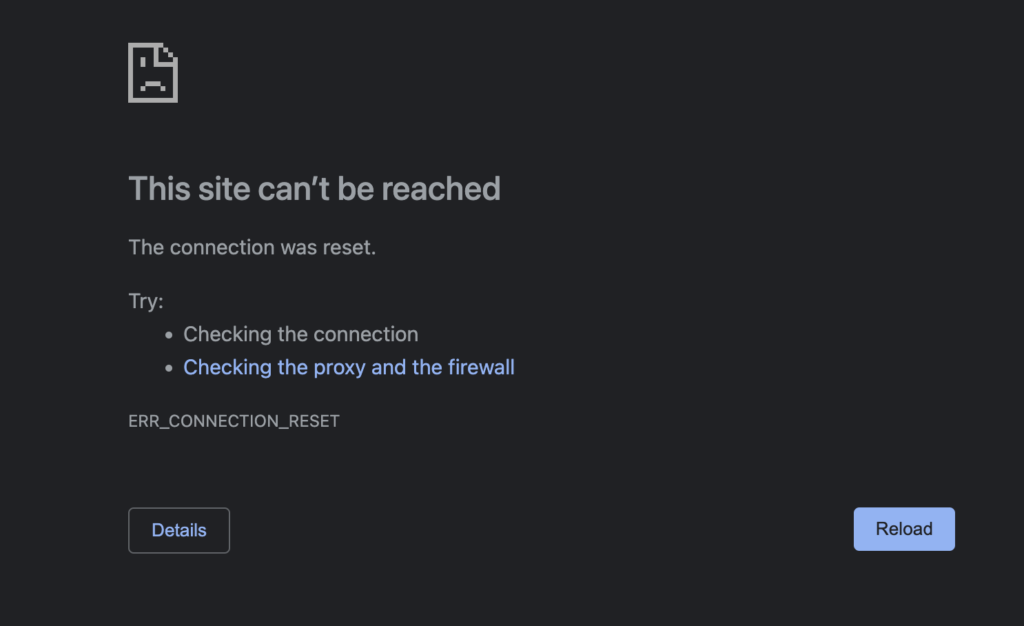Click the word "RESET" in the error code
This screenshot has width=1024, height=626.
(x=314, y=421)
